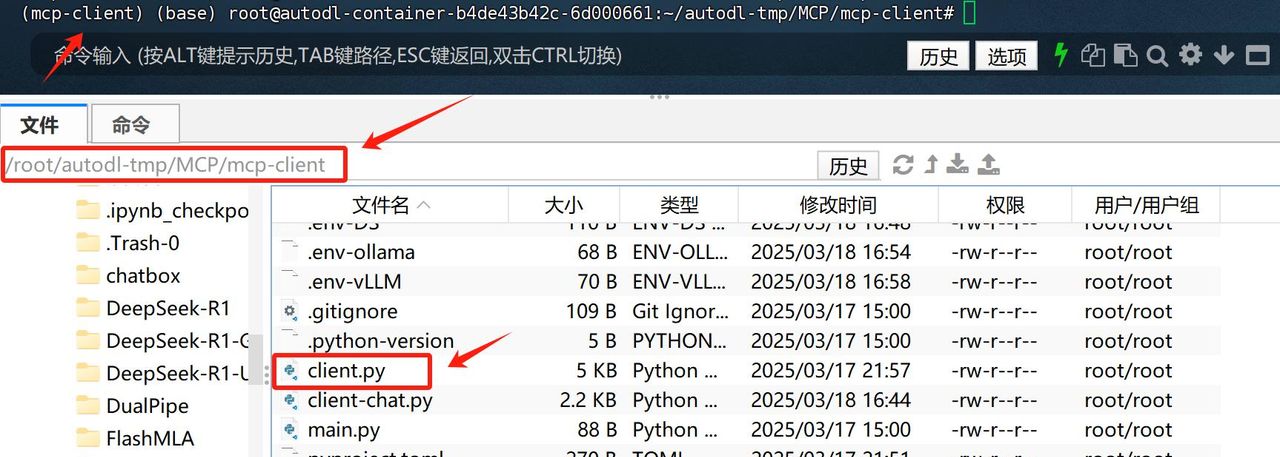Click the upload icon in the file toolbar
Viewport: 1280px width, 457px height.
(988, 165)
